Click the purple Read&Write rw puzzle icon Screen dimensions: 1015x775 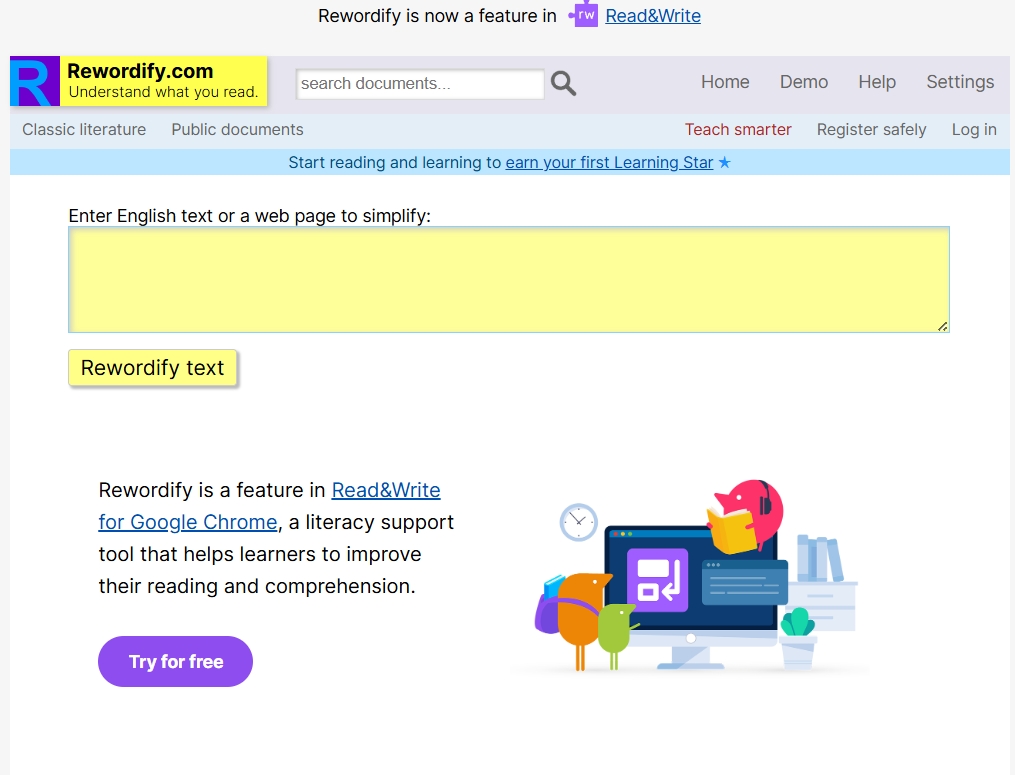click(584, 15)
